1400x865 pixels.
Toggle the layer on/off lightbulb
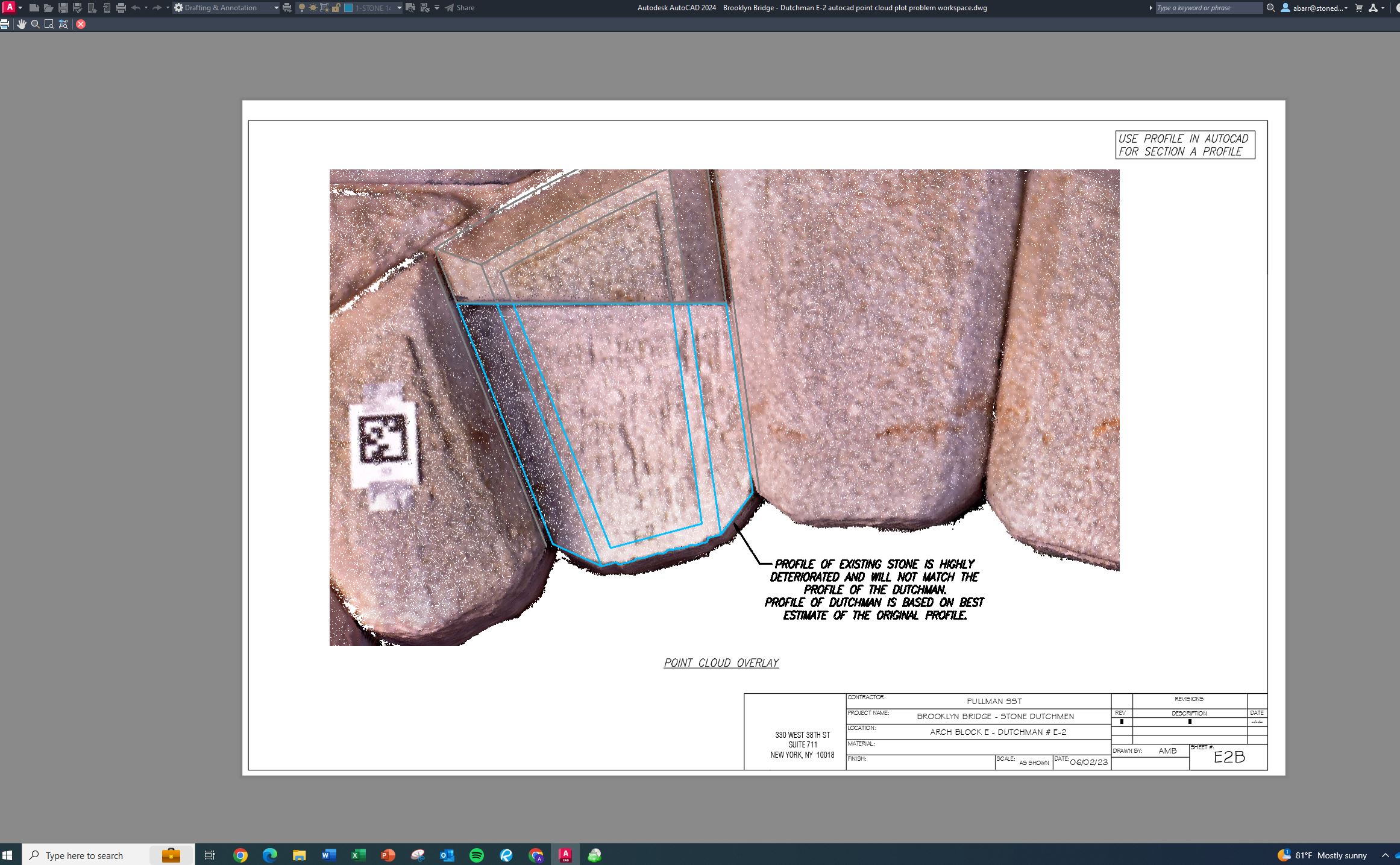tap(302, 8)
